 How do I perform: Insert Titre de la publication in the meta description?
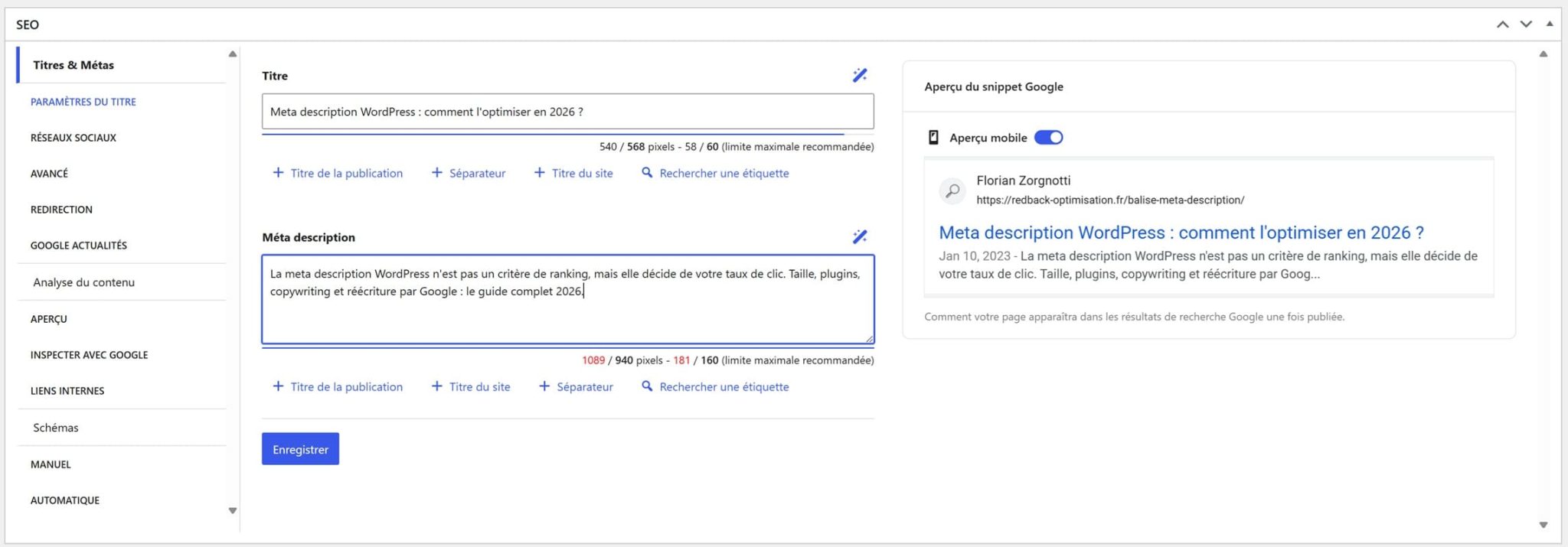pos(338,386)
